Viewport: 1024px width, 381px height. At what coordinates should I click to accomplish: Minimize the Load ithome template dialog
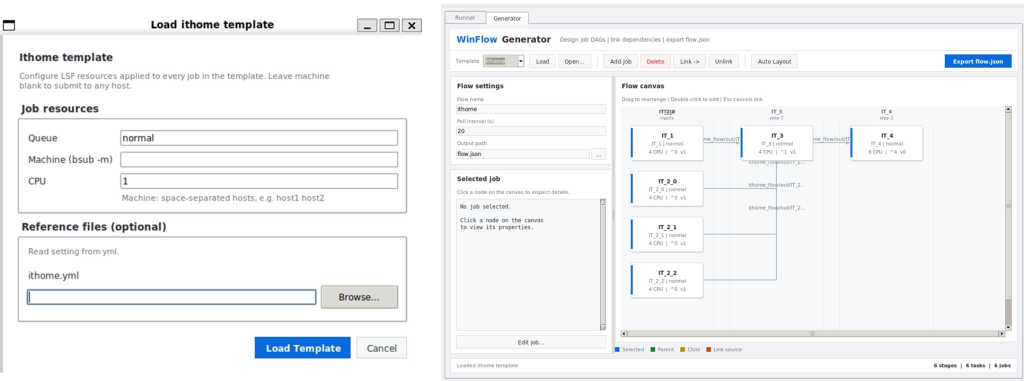[x=368, y=25]
